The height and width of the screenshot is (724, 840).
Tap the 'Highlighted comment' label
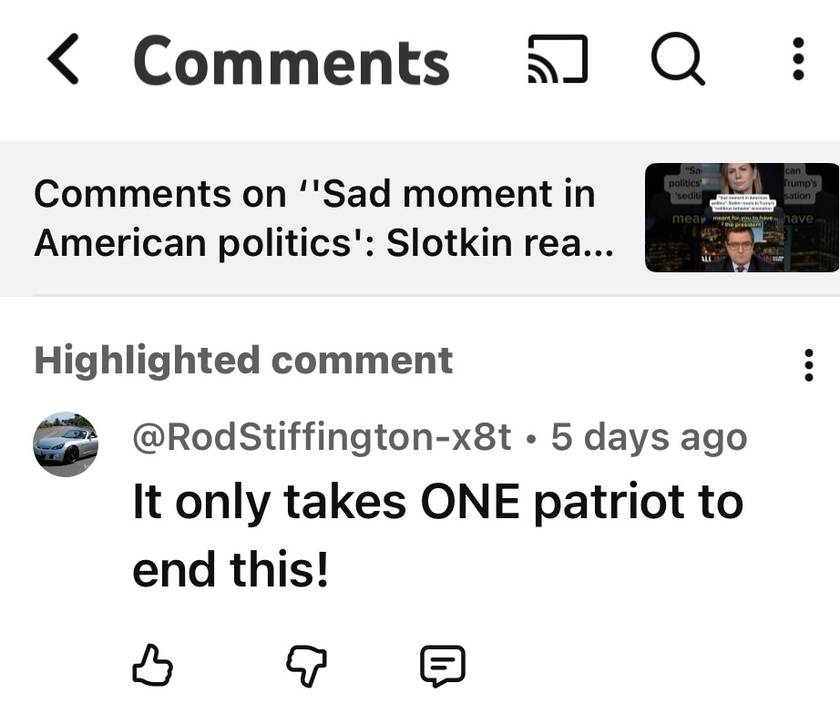pos(243,360)
